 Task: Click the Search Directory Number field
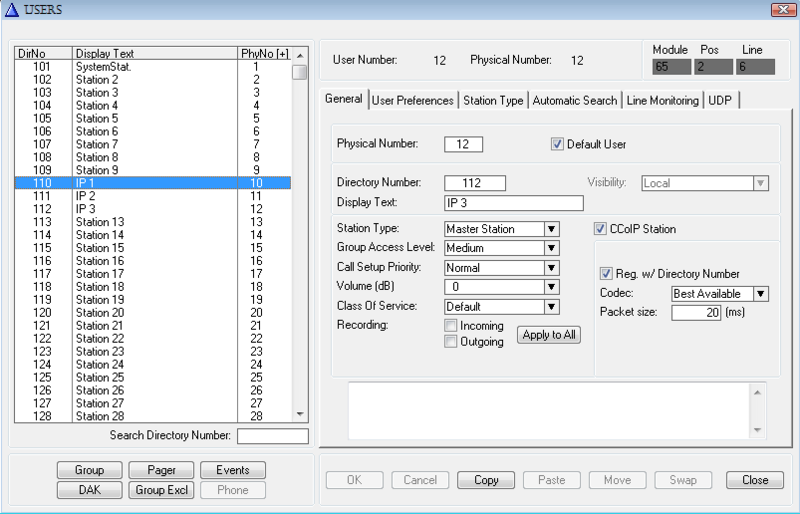pos(273,436)
